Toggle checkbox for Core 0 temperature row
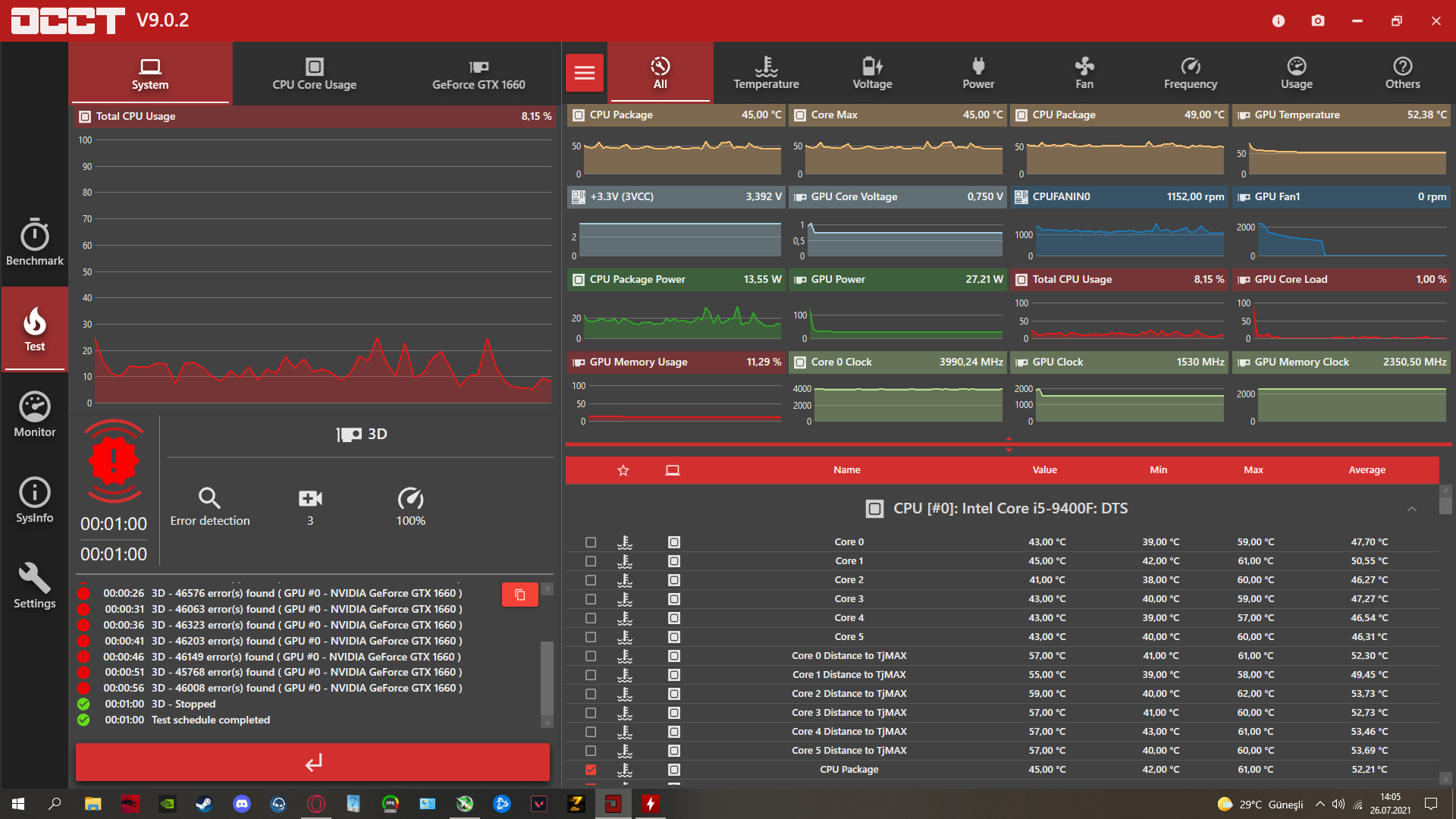Image resolution: width=1456 pixels, height=819 pixels. [588, 541]
